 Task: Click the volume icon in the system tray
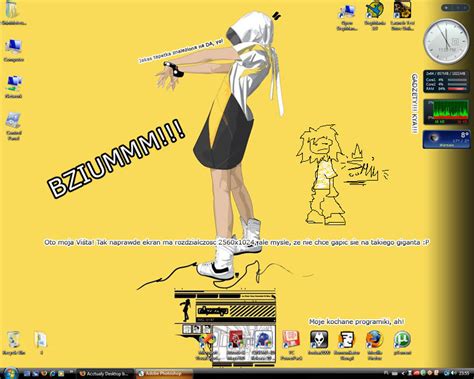tap(453, 373)
